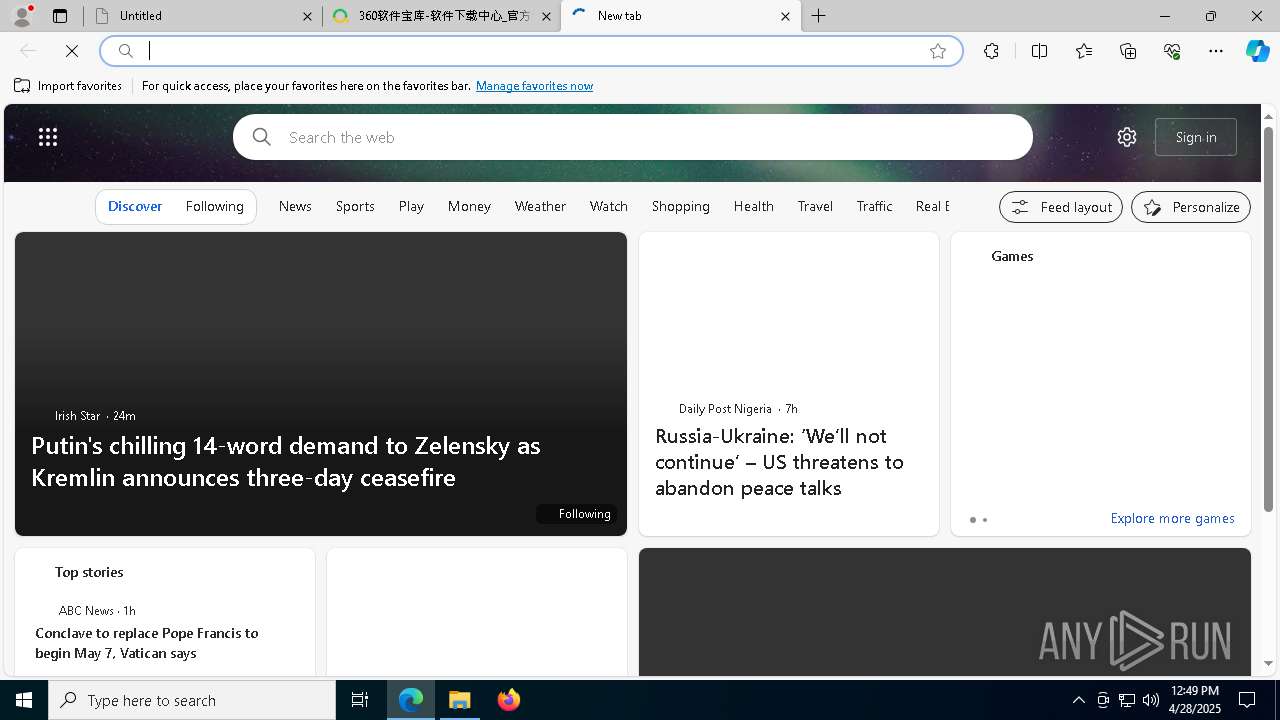
Task: Click the Personalize button
Action: [x=1191, y=207]
